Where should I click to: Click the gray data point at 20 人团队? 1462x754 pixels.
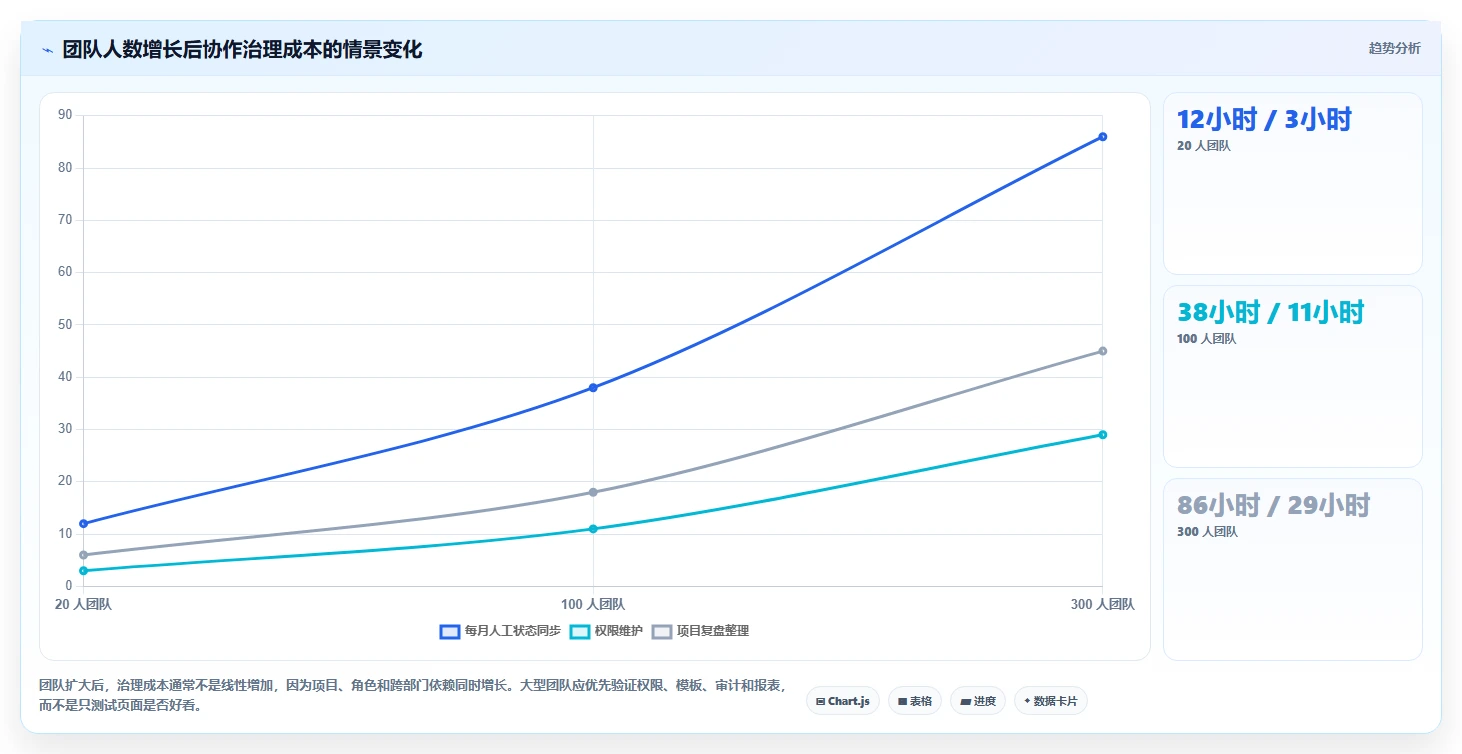[x=83, y=555]
